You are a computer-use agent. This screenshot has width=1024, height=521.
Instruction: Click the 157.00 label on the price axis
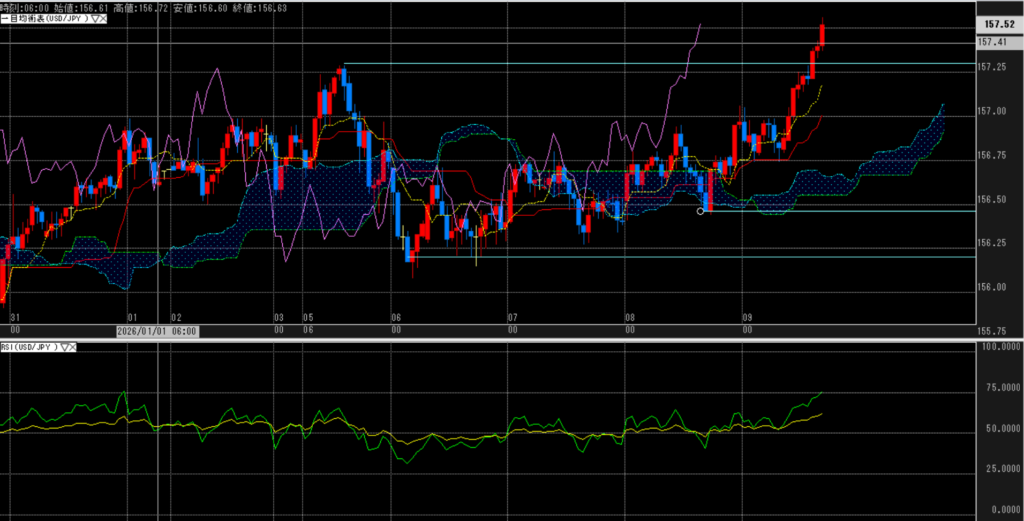992,111
